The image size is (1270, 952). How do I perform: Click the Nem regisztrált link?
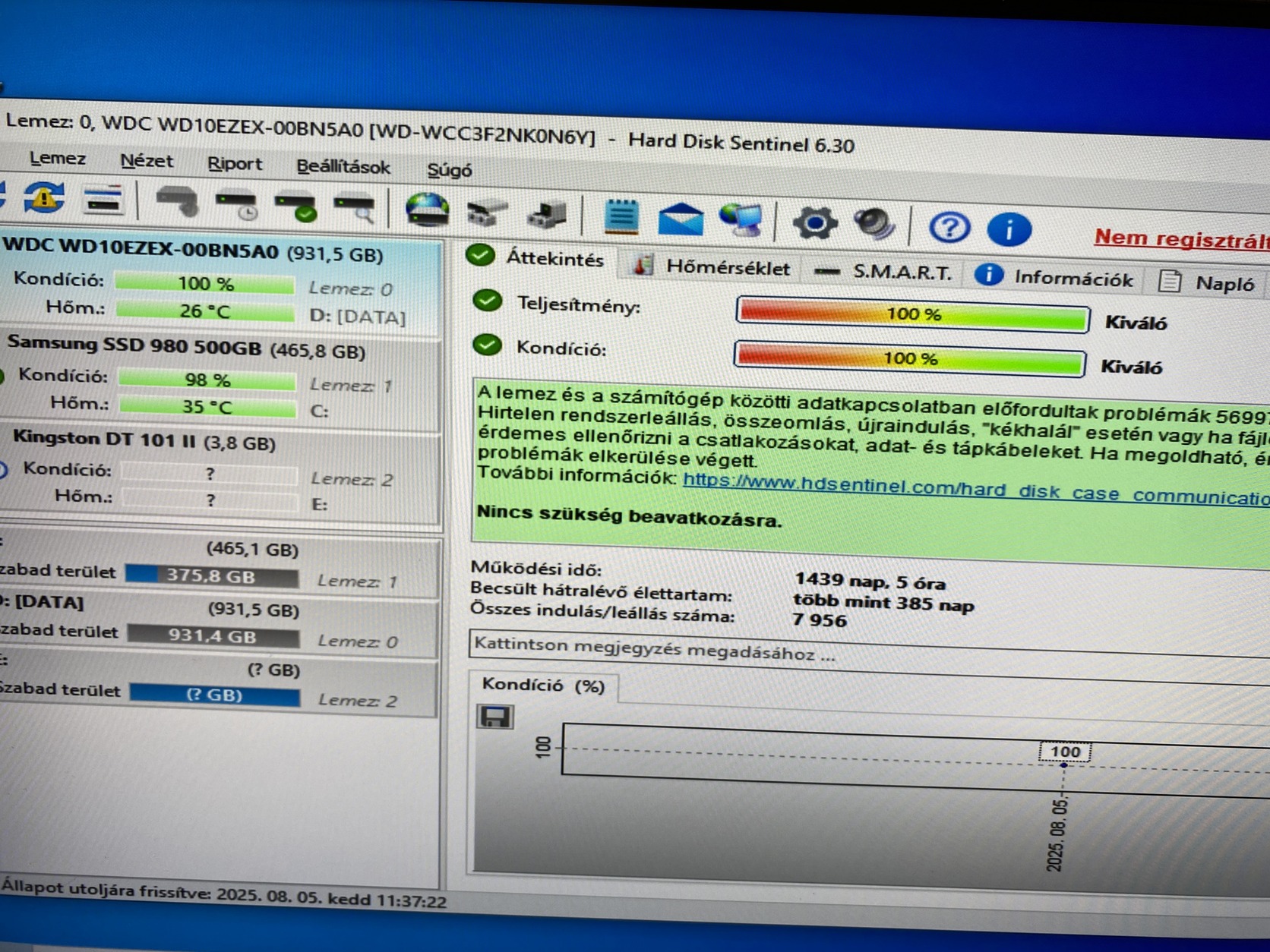coord(1181,239)
